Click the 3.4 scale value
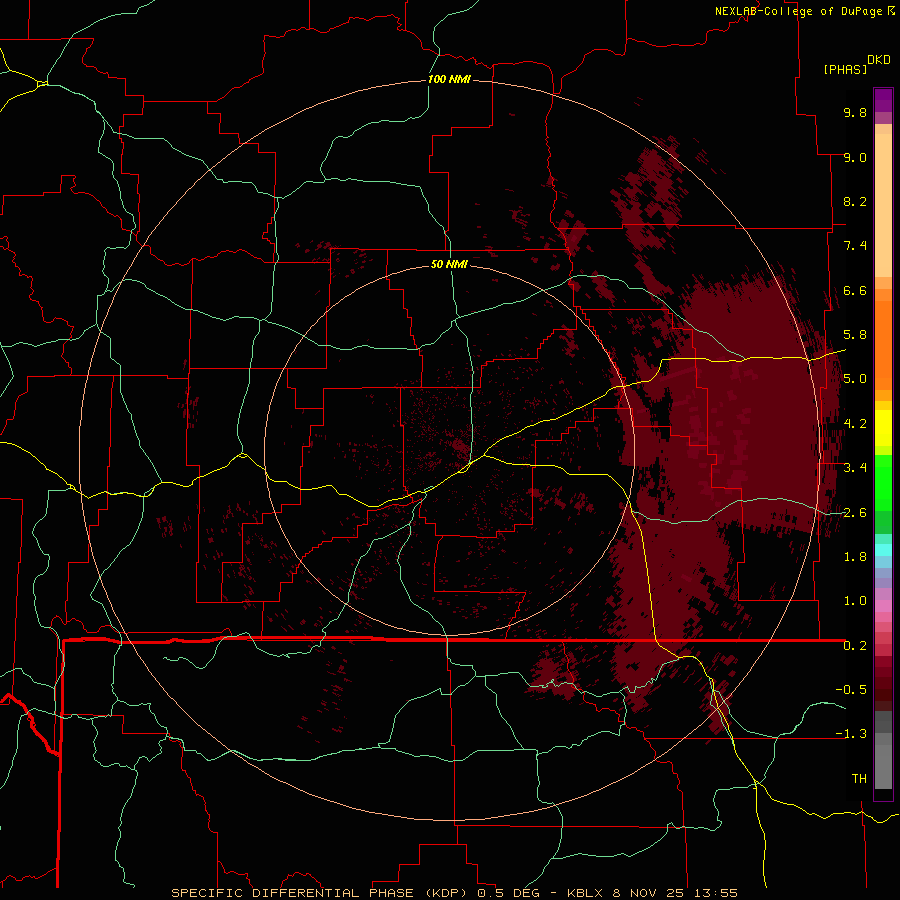This screenshot has width=900, height=900. click(x=855, y=468)
